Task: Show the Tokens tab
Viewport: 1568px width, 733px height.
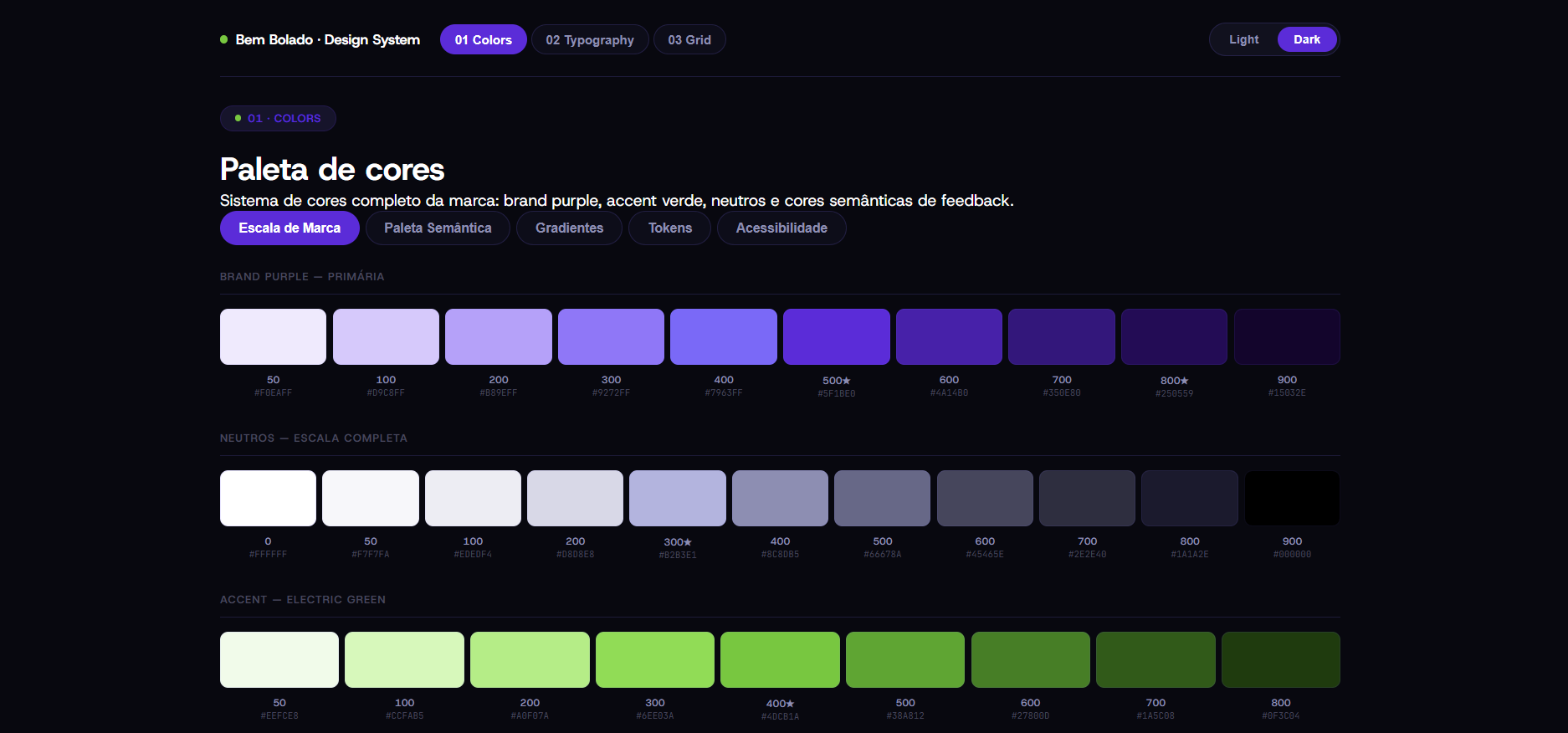Action: [x=670, y=228]
